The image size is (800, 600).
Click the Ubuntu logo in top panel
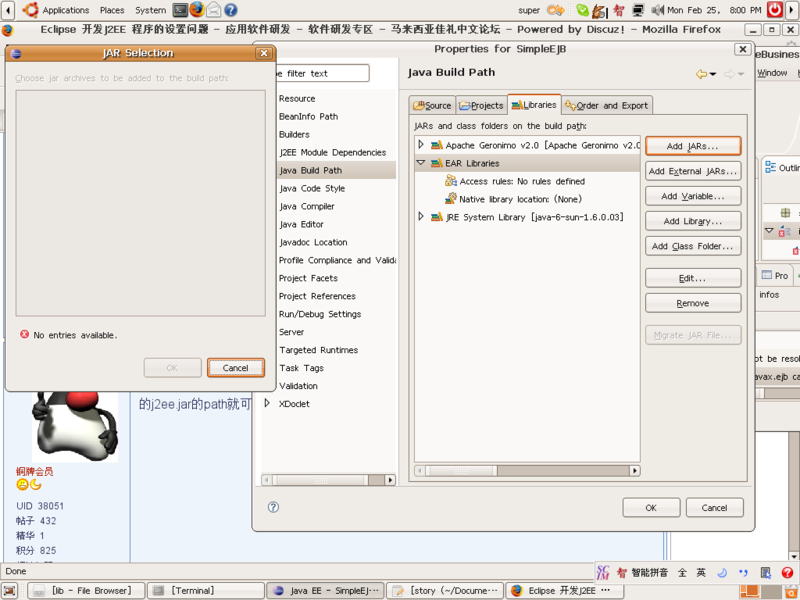click(31, 10)
